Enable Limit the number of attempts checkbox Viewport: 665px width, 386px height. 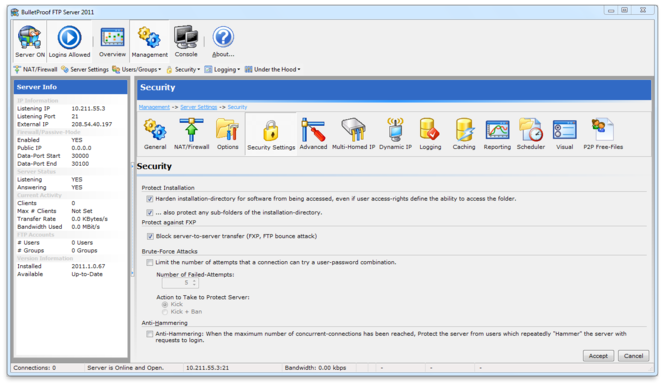click(x=150, y=263)
